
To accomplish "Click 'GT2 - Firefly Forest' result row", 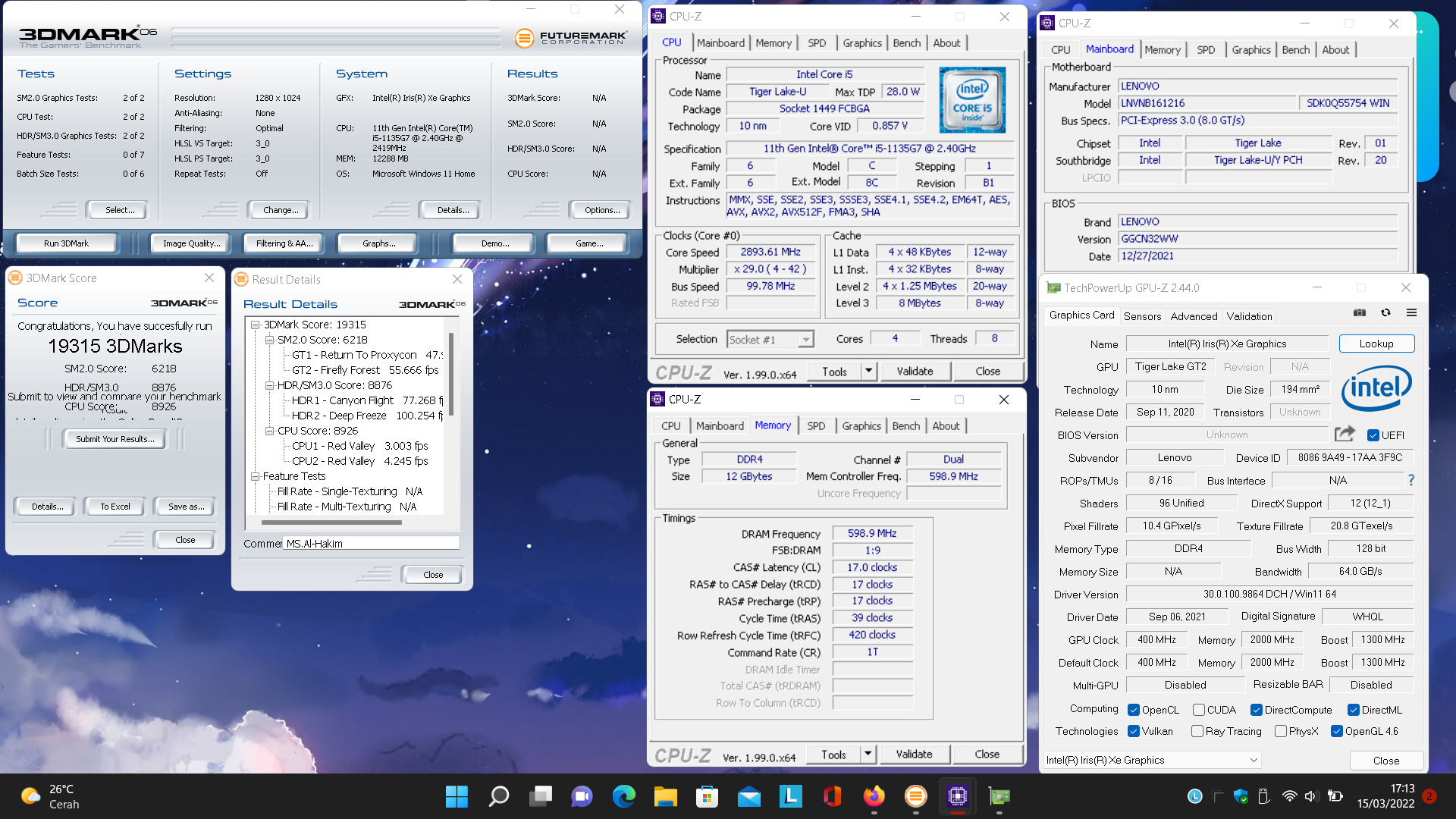I will pos(366,370).
